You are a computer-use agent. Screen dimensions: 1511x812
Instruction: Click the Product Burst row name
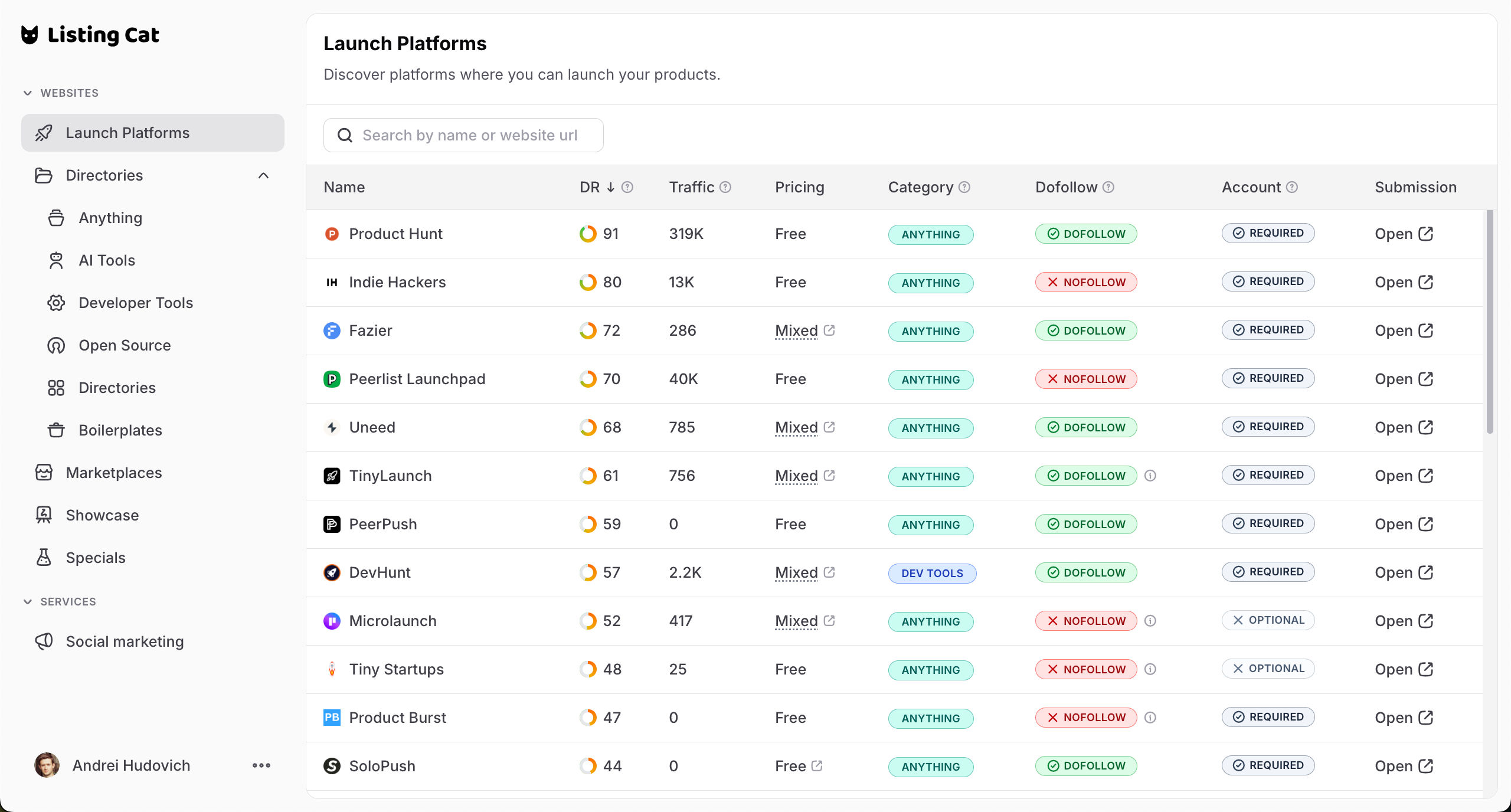click(x=397, y=718)
